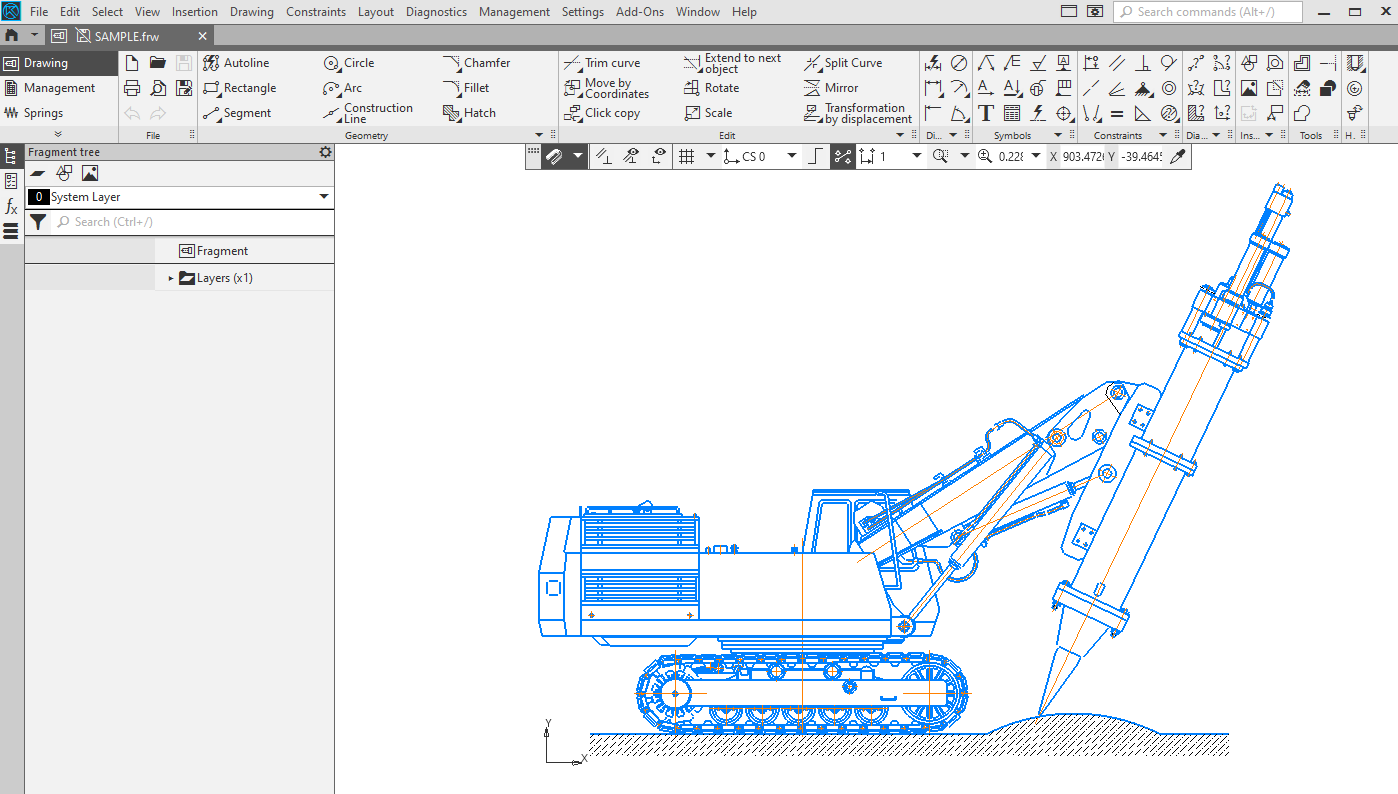Toggle the grid display button
Viewport: 1398px width, 794px height.
click(x=686, y=156)
